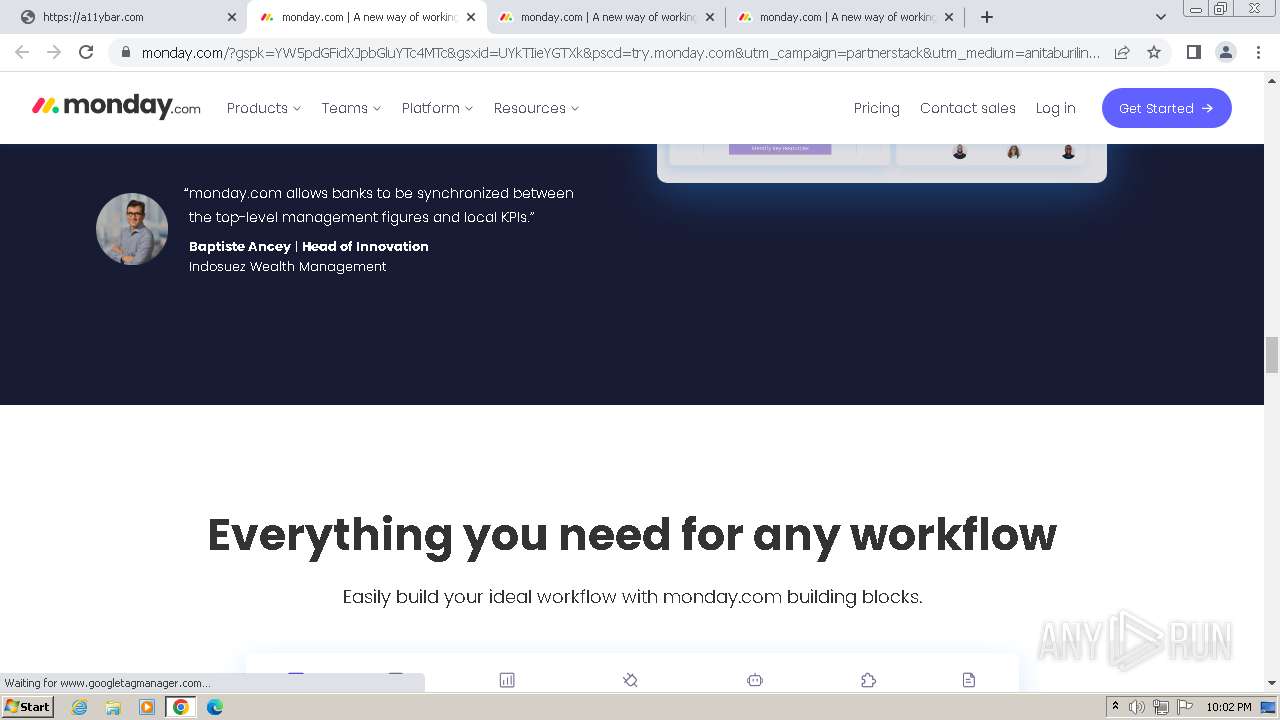This screenshot has width=1280, height=720.
Task: Click the address bar URL field
Action: click(620, 52)
